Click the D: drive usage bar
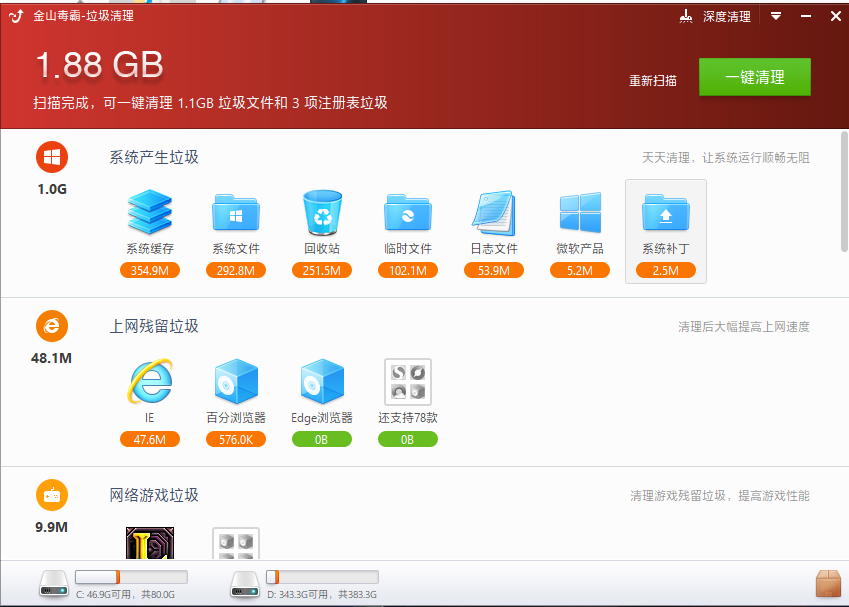Image resolution: width=849 pixels, height=607 pixels. point(322,577)
